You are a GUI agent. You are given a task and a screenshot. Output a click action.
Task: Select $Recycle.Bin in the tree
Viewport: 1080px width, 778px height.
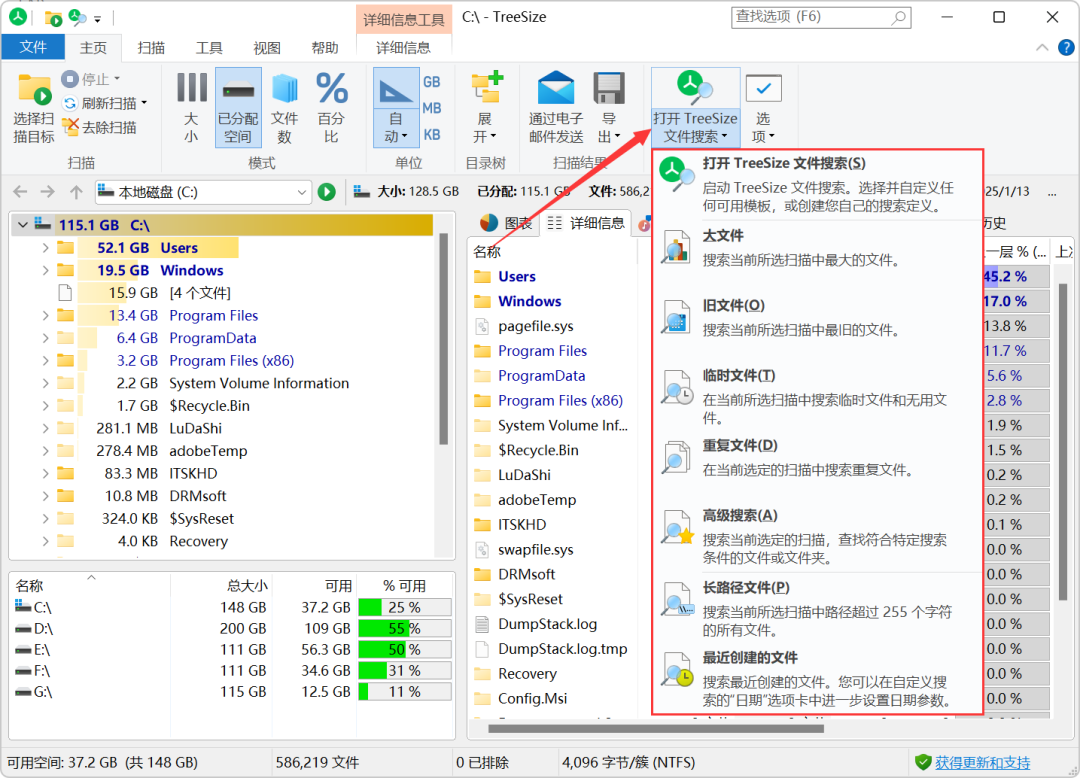tap(209, 406)
